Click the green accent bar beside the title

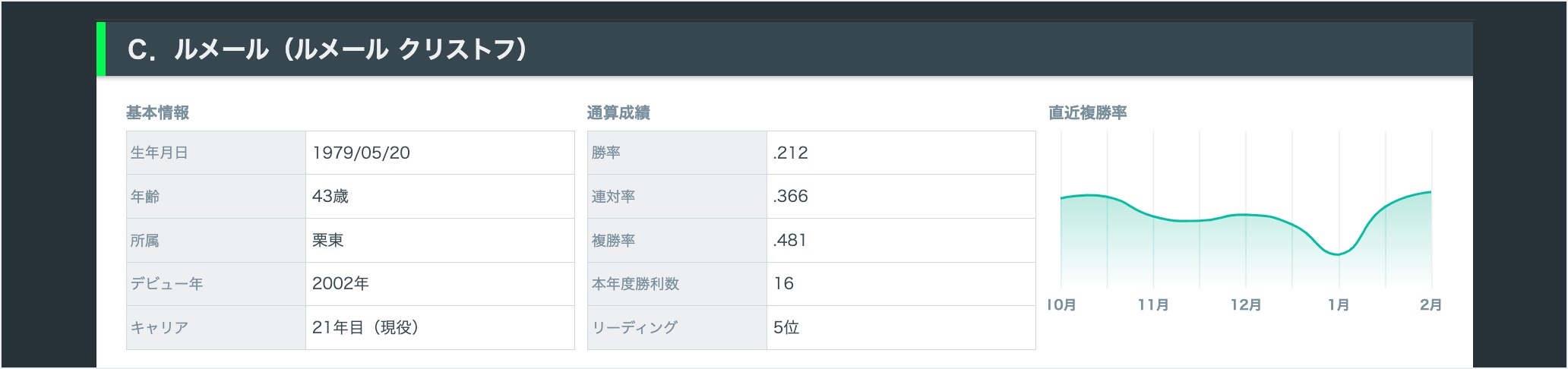[101, 50]
